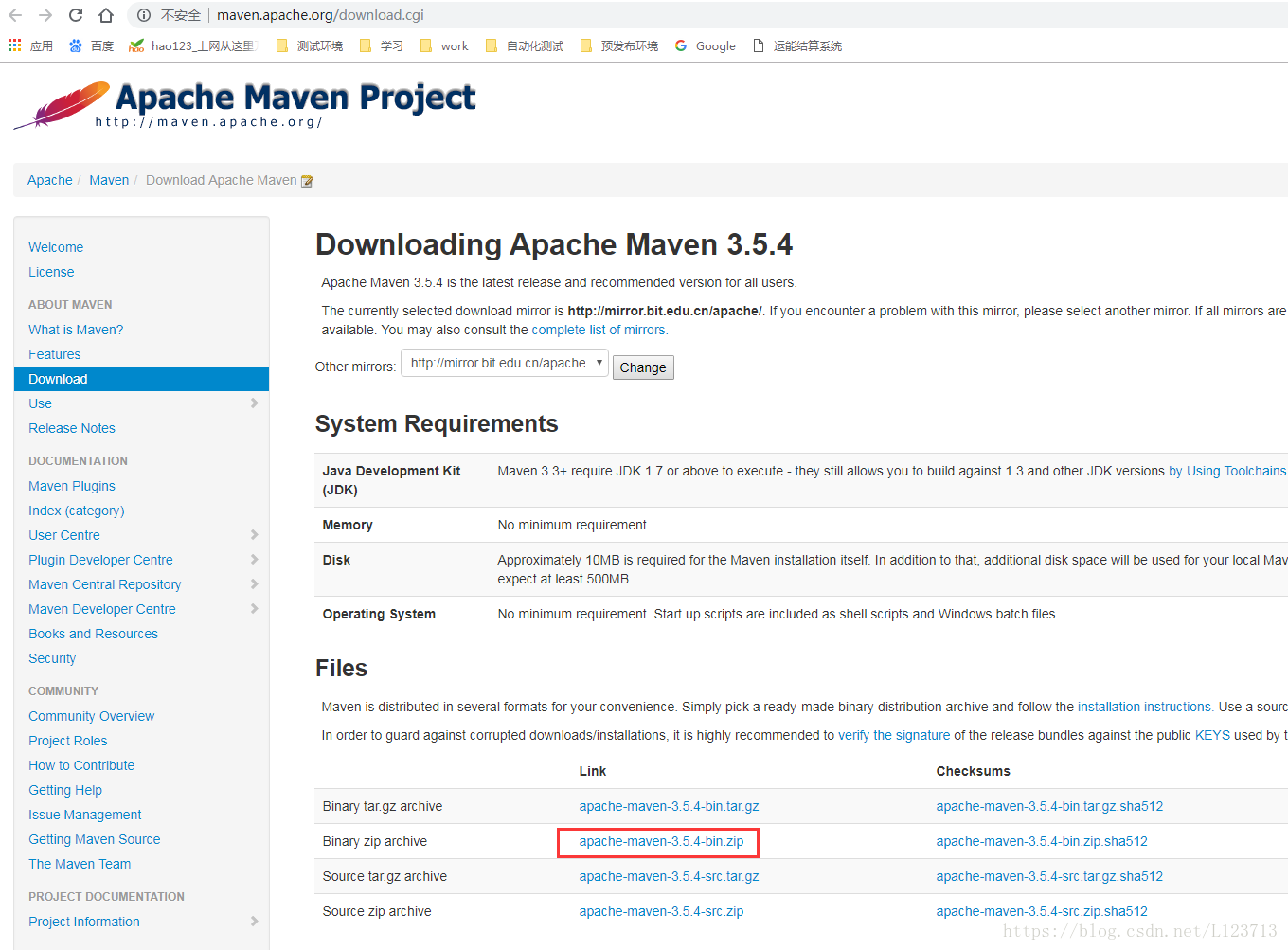The image size is (1288, 950).
Task: View site info via the insecure-site icon
Action: (x=143, y=15)
